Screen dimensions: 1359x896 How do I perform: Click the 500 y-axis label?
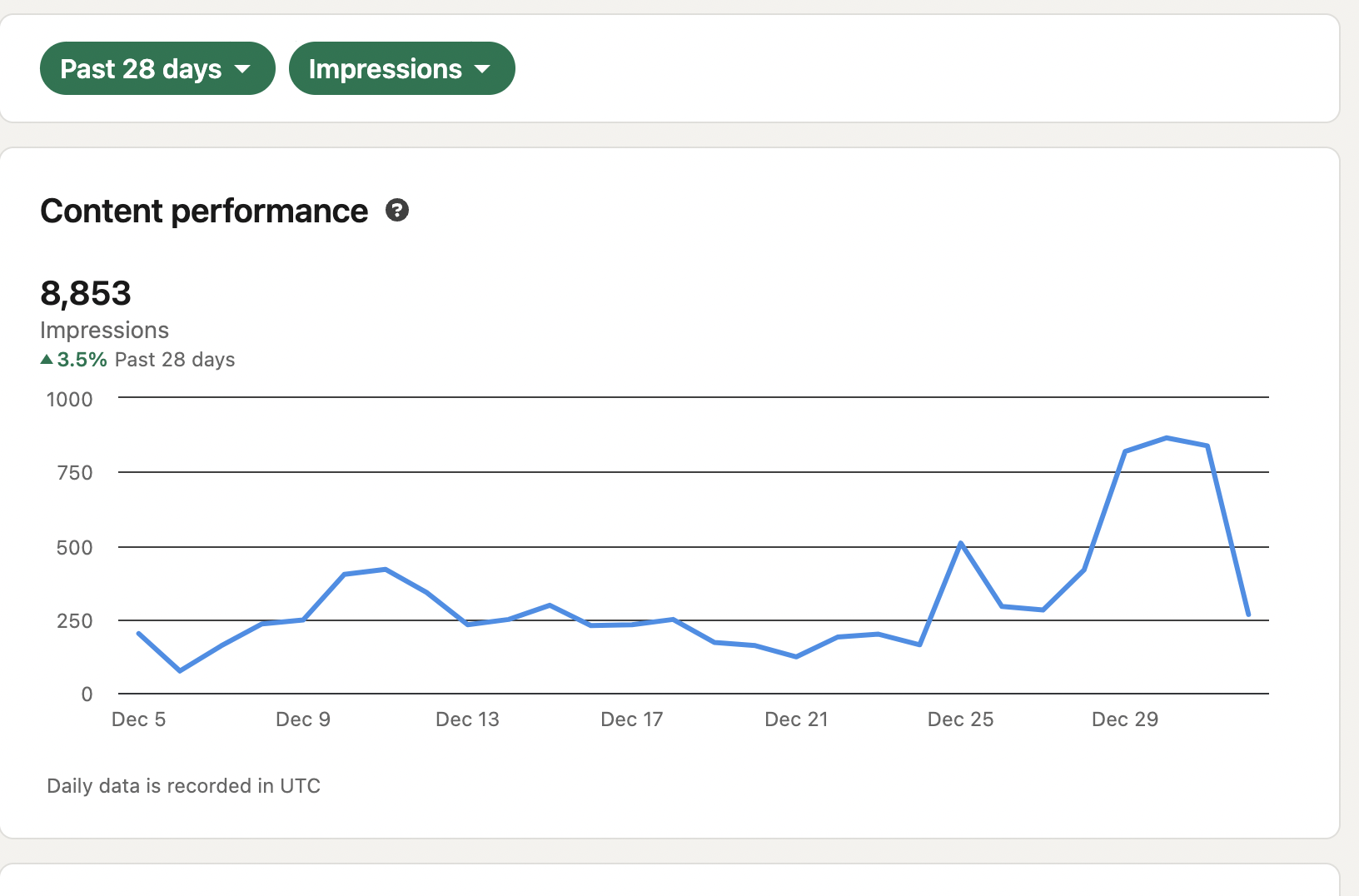click(75, 548)
